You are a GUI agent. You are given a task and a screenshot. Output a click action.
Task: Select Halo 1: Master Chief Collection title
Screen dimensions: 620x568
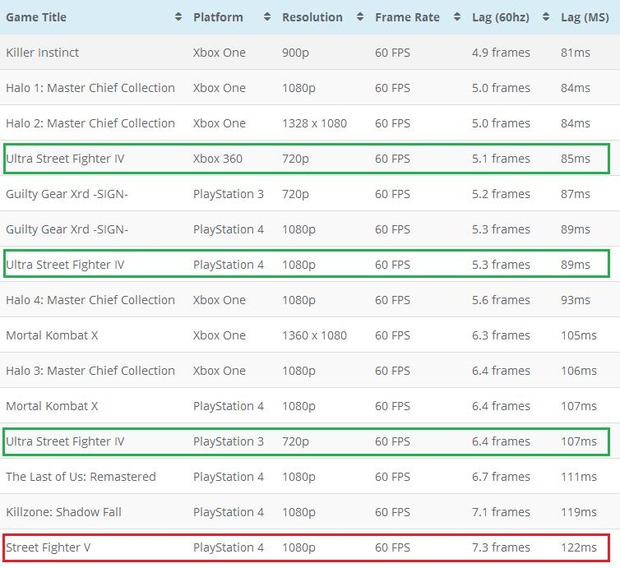(90, 88)
